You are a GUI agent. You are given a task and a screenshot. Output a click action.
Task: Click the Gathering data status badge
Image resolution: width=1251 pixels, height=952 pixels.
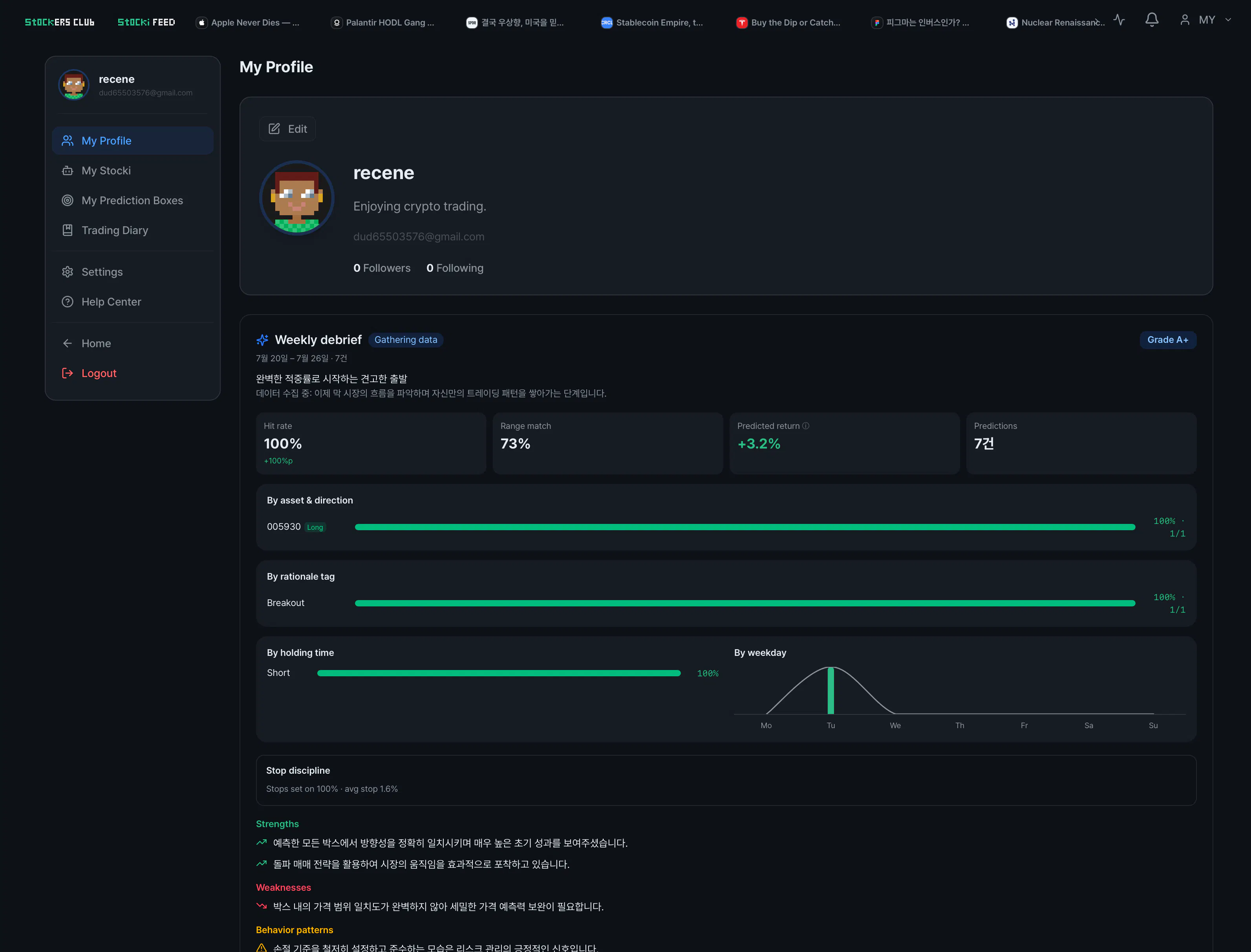tap(406, 340)
